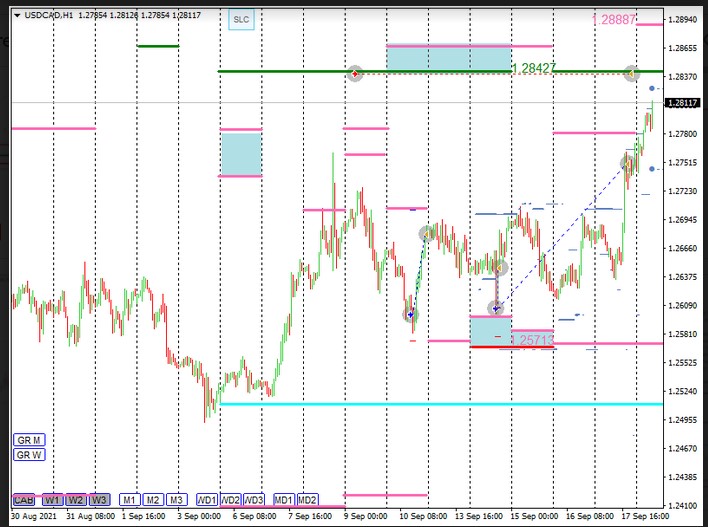The width and height of the screenshot is (708, 527).
Task: Disable the W3 level button
Action: 99,499
